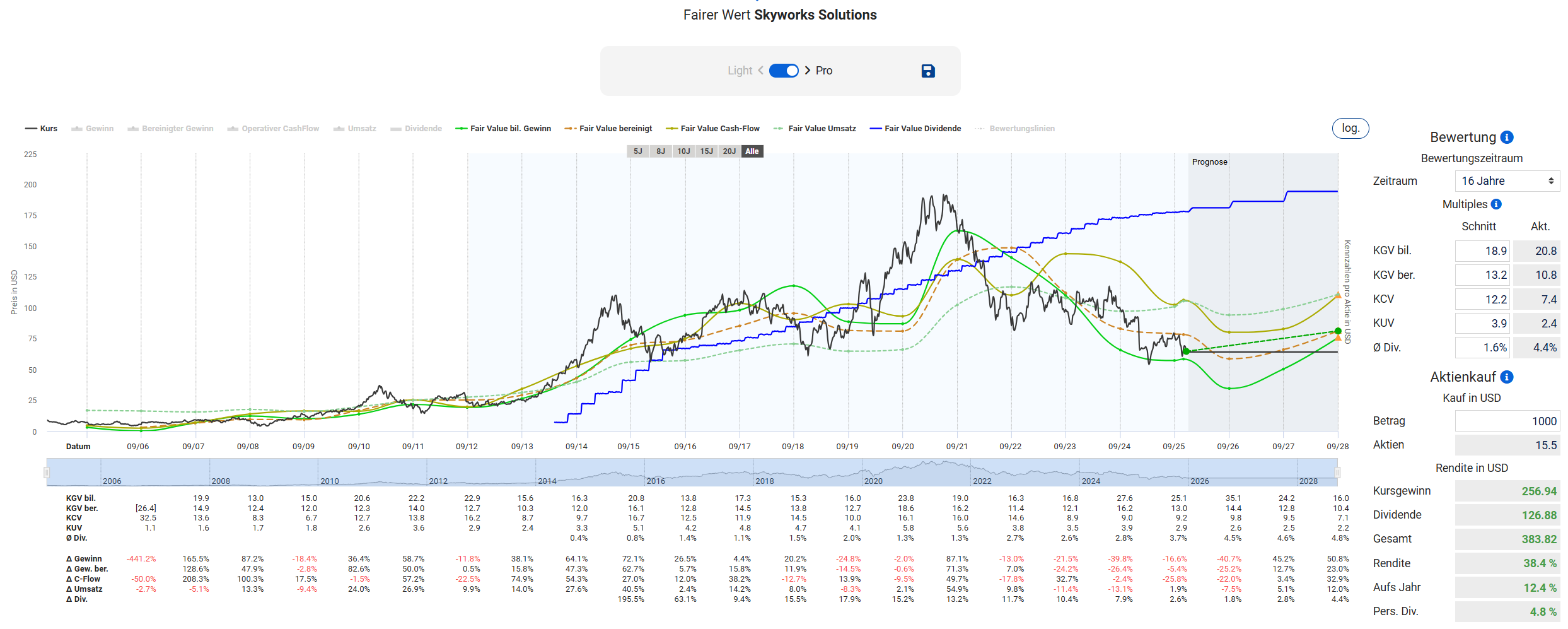
Task: Toggle the Kurs series in legend
Action: [x=42, y=129]
